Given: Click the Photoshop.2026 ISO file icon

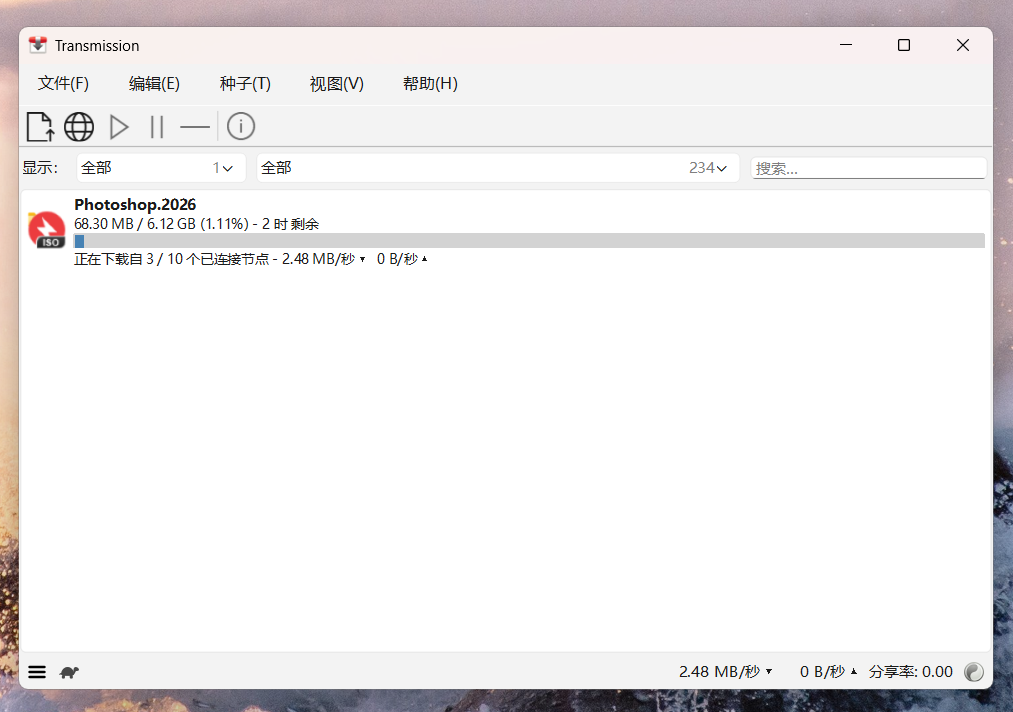Looking at the screenshot, I should coord(47,230).
